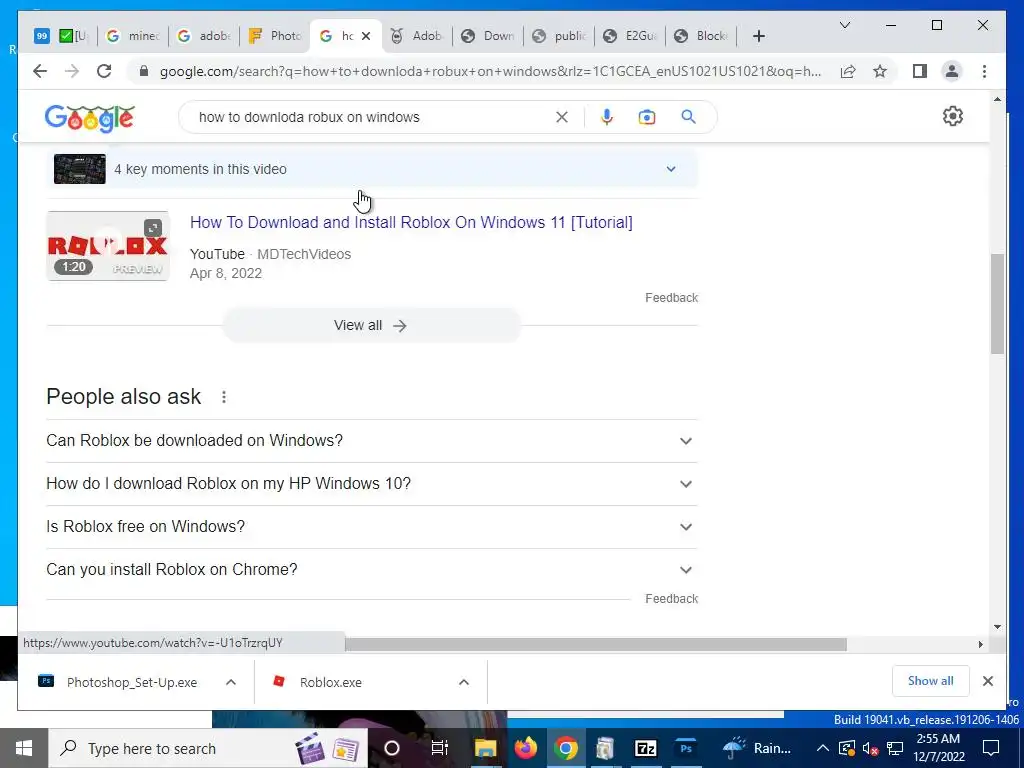Switch to the Photo tab
This screenshot has width=1024, height=768.
(276, 36)
